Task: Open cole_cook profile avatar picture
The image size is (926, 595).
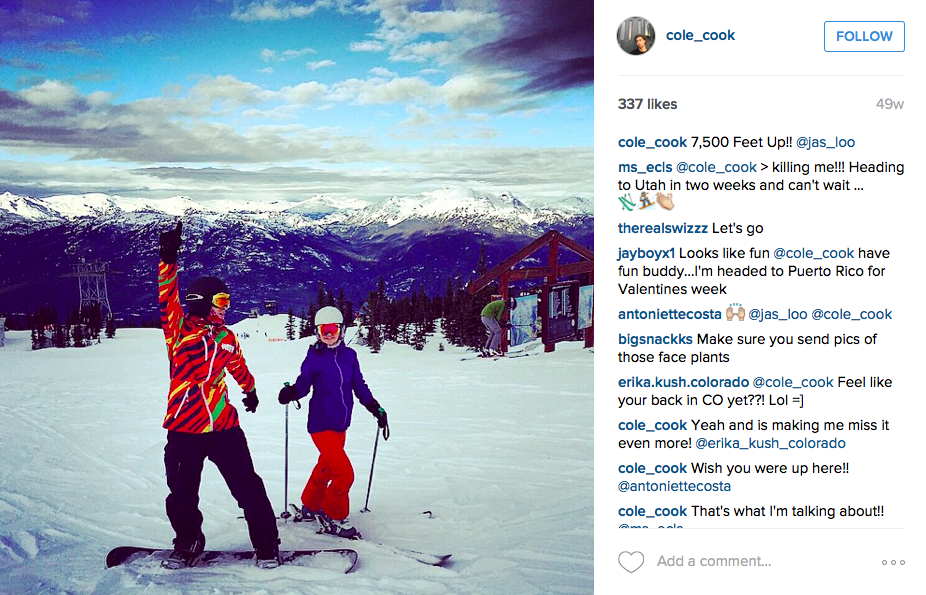Action: (x=635, y=36)
